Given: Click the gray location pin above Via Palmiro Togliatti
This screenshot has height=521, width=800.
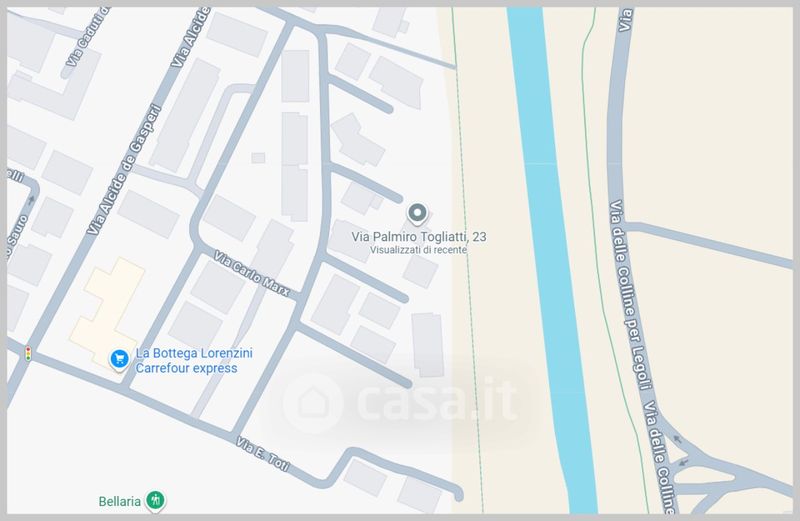Looking at the screenshot, I should [418, 213].
